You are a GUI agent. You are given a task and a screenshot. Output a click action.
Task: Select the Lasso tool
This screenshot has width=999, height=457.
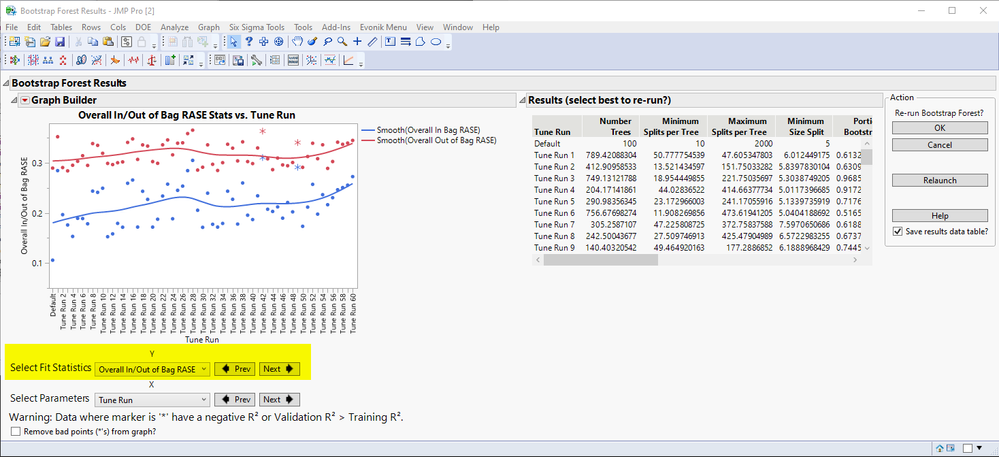[x=327, y=42]
